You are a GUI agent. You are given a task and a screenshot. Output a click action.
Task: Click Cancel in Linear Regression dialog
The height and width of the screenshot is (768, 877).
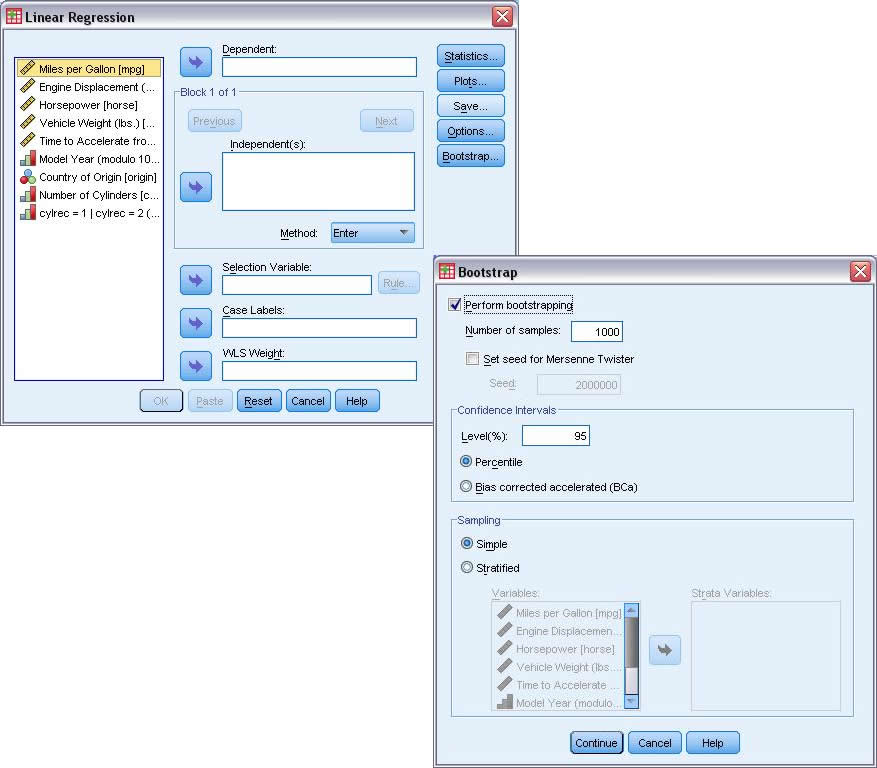(308, 401)
